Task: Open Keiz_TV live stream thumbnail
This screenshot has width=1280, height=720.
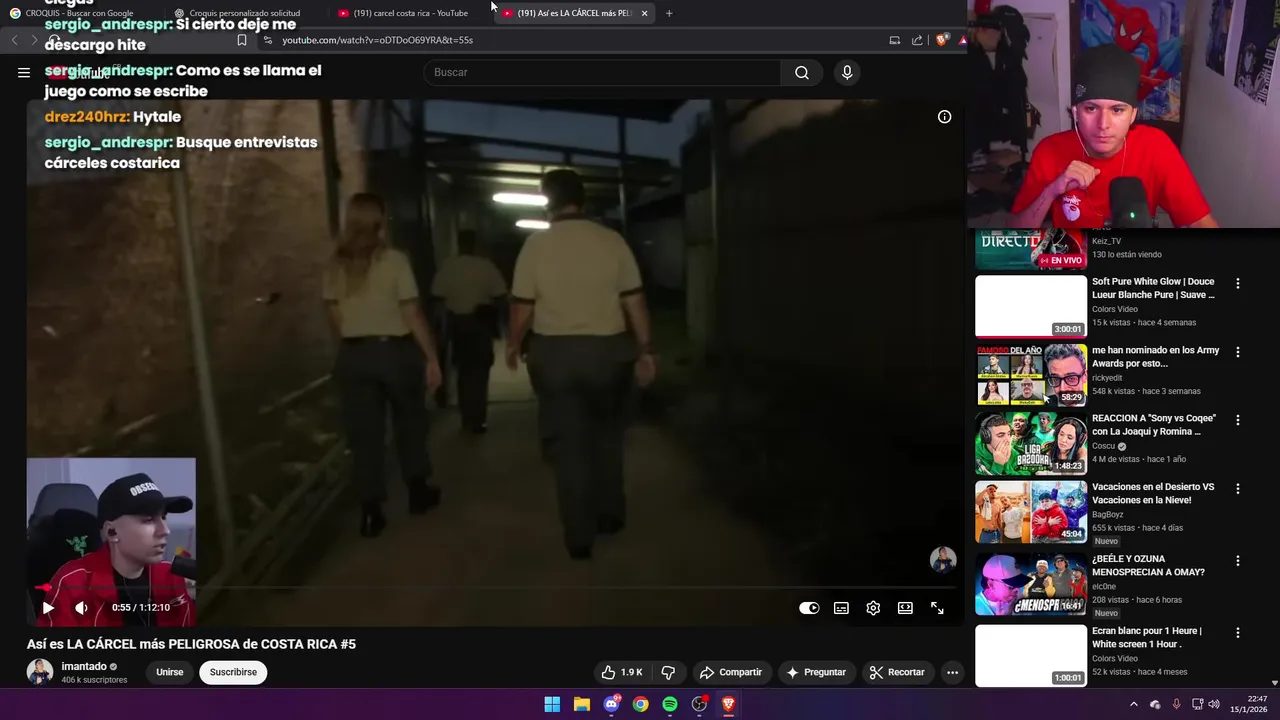Action: point(1031,249)
